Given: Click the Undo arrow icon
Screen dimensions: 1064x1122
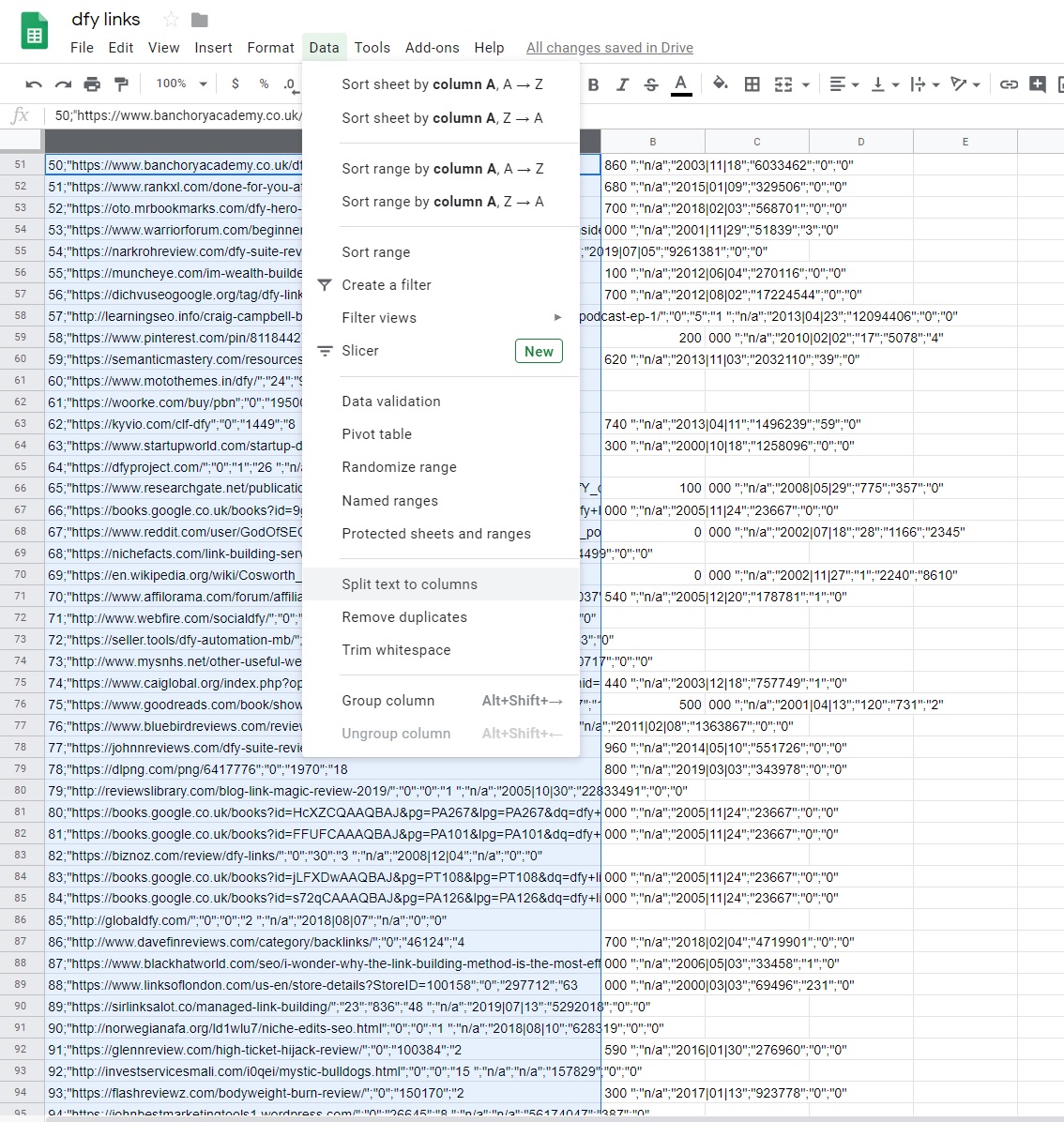Looking at the screenshot, I should pos(34,84).
